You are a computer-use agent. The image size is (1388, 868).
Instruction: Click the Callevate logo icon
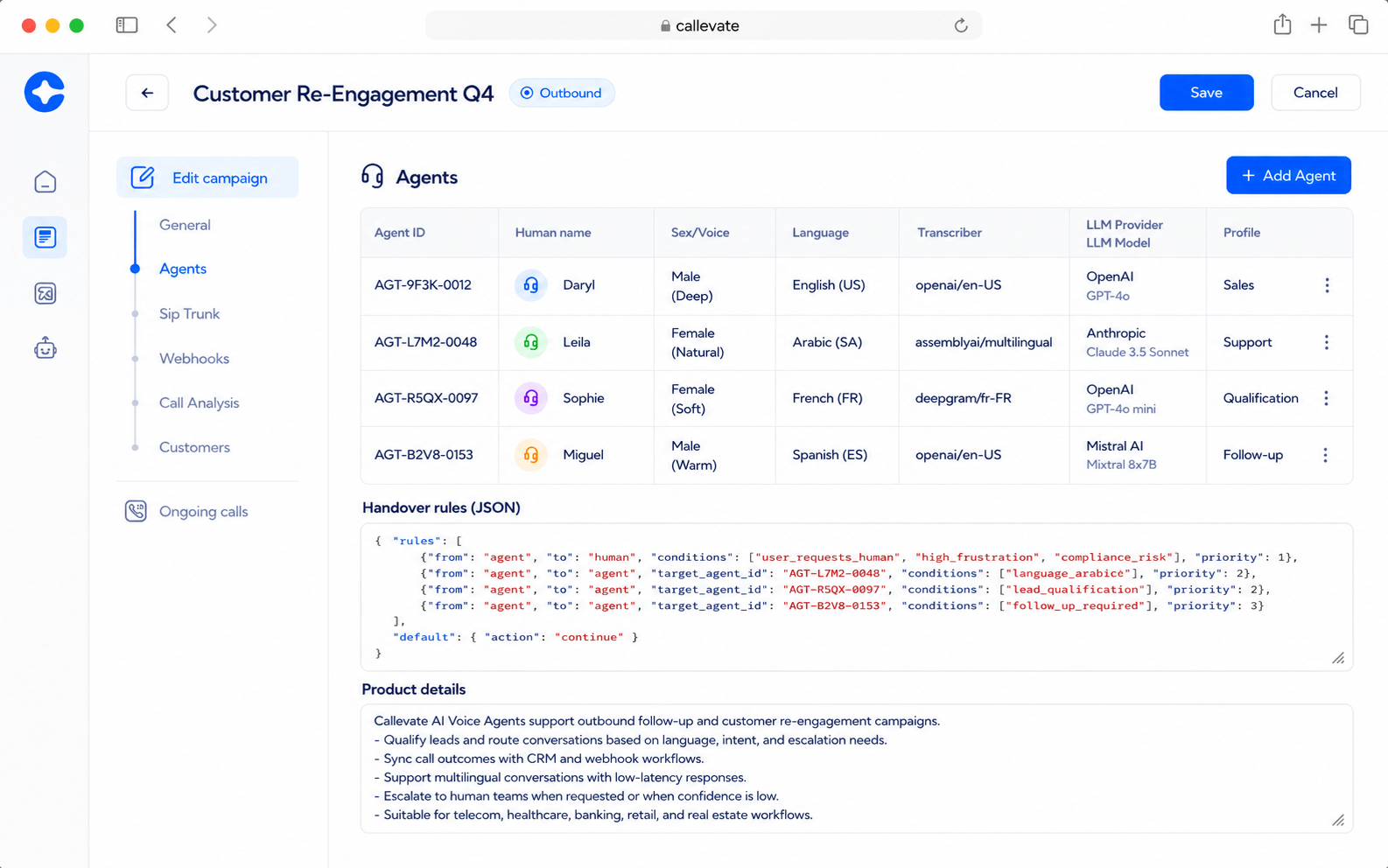tap(45, 92)
